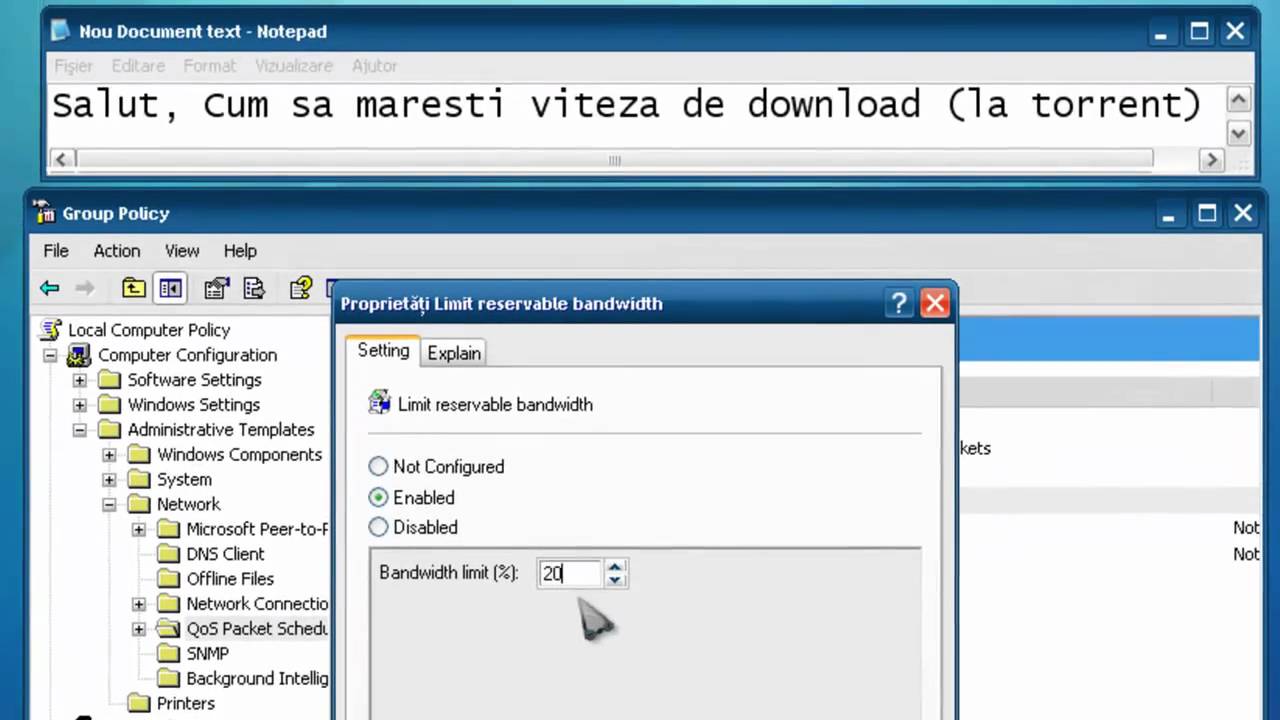Select the Network folder in tree

click(188, 505)
